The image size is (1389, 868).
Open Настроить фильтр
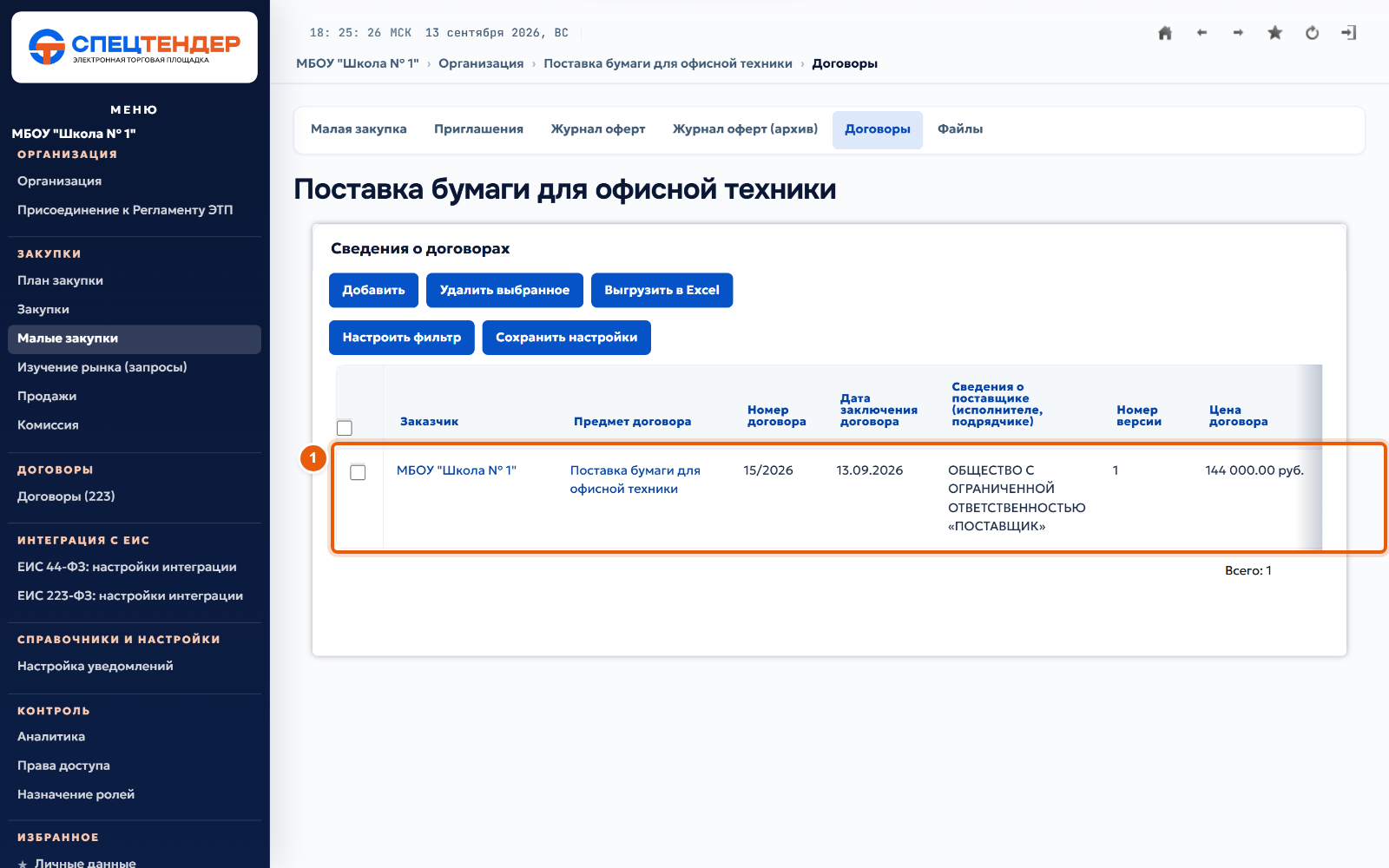pos(401,338)
